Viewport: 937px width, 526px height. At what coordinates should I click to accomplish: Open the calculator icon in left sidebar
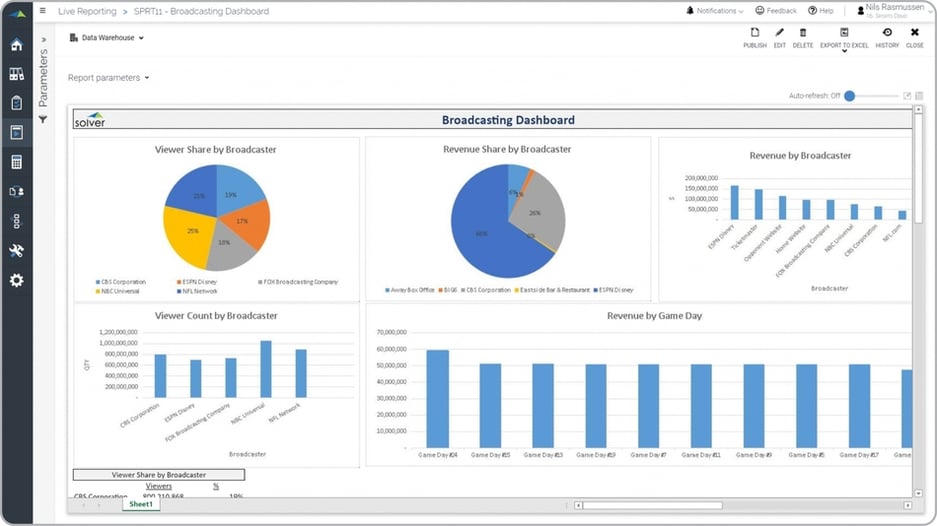pos(16,162)
